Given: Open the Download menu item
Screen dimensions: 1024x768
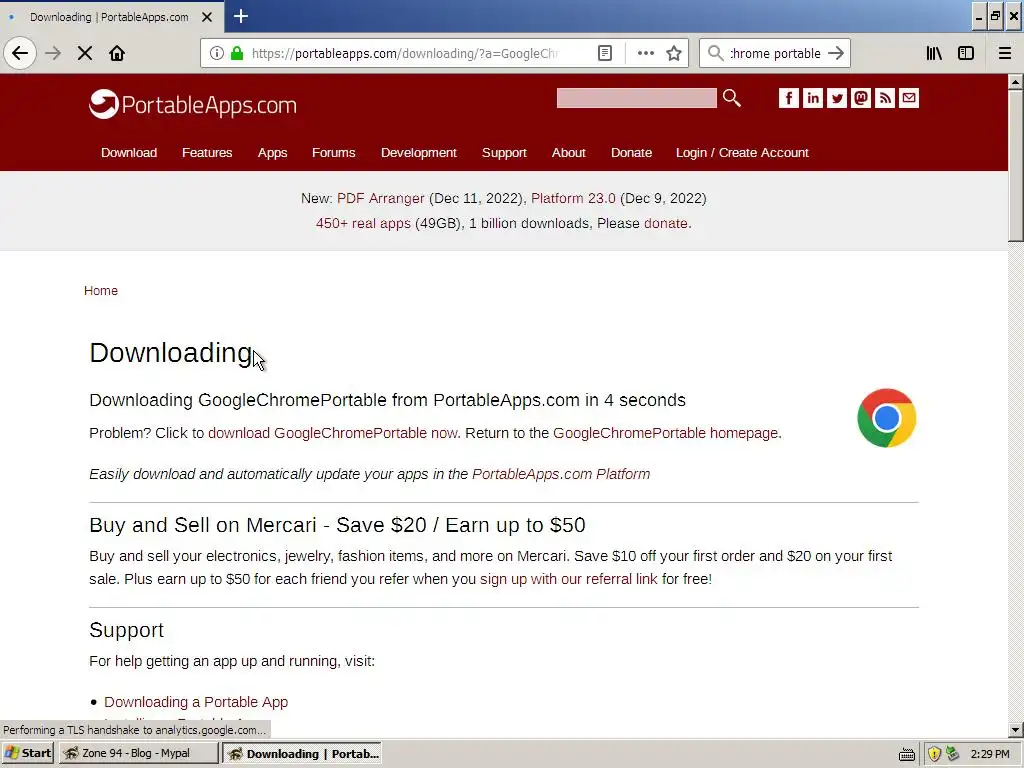Looking at the screenshot, I should click(129, 152).
